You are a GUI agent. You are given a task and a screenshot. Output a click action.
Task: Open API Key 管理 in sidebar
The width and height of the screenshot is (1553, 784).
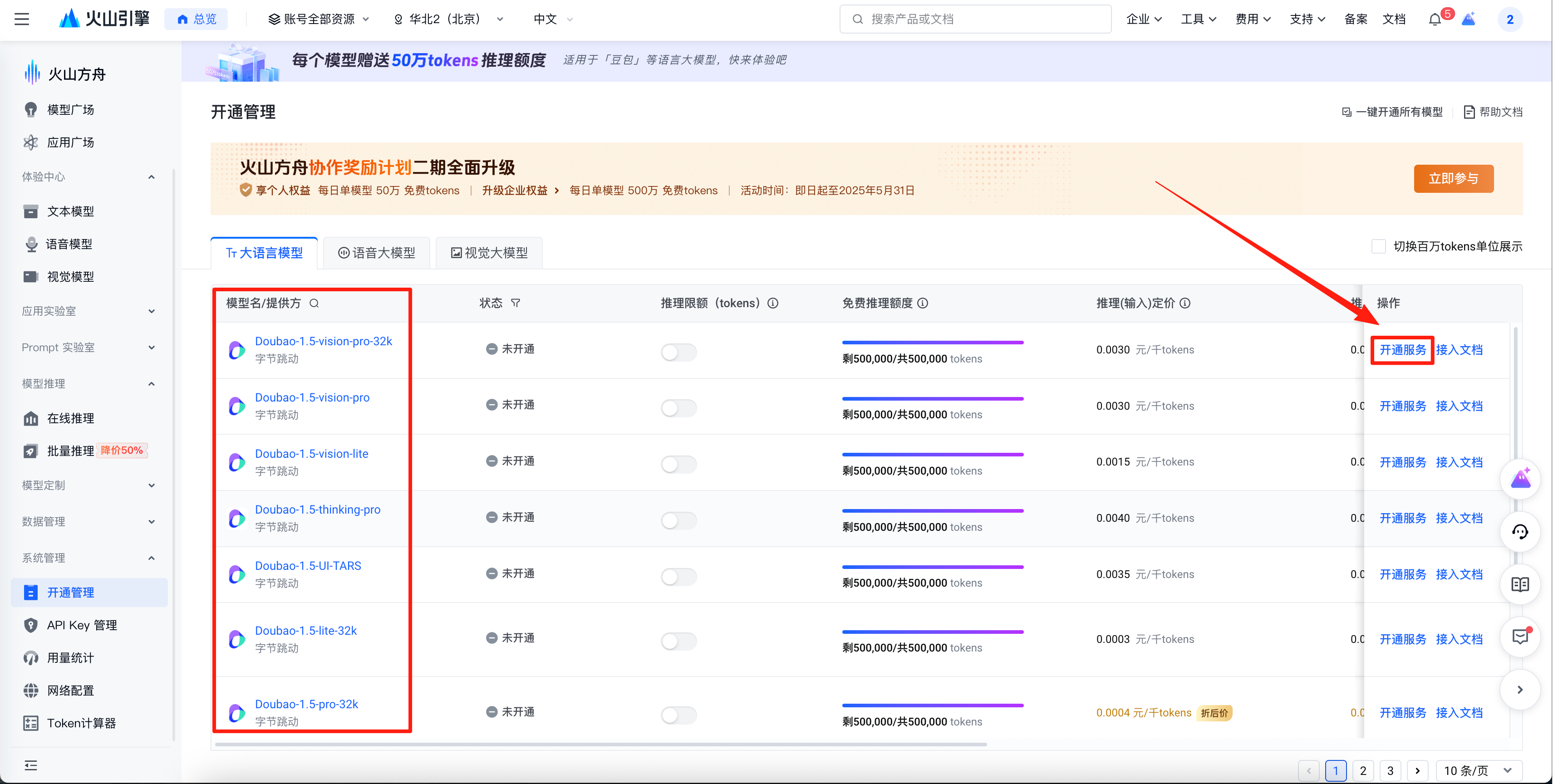(82, 625)
